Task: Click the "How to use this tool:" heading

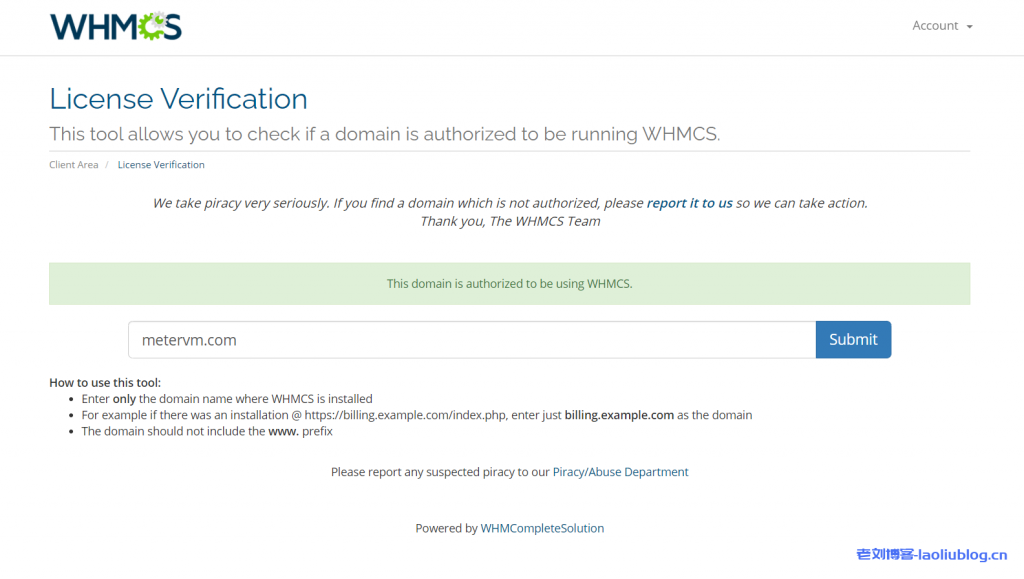Action: tap(105, 383)
